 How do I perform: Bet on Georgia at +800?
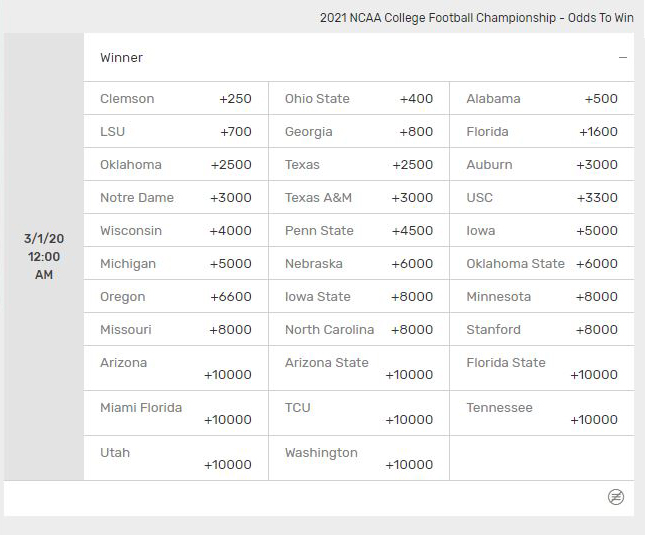coord(359,132)
